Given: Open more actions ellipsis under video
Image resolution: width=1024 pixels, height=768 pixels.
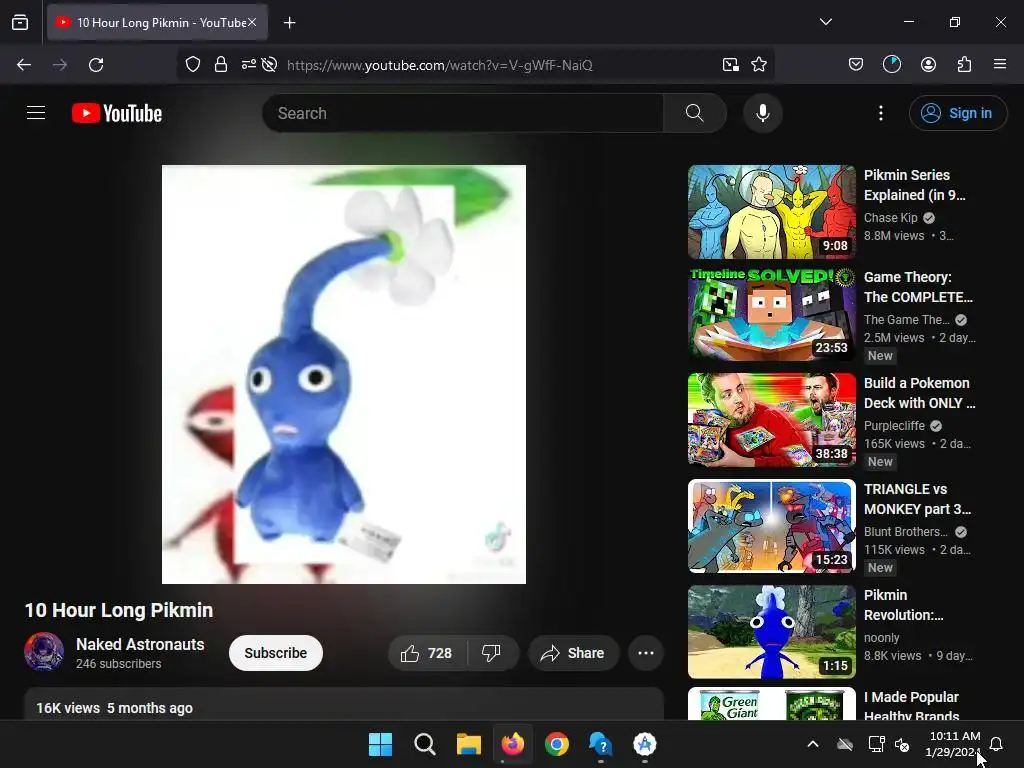Looking at the screenshot, I should (645, 653).
